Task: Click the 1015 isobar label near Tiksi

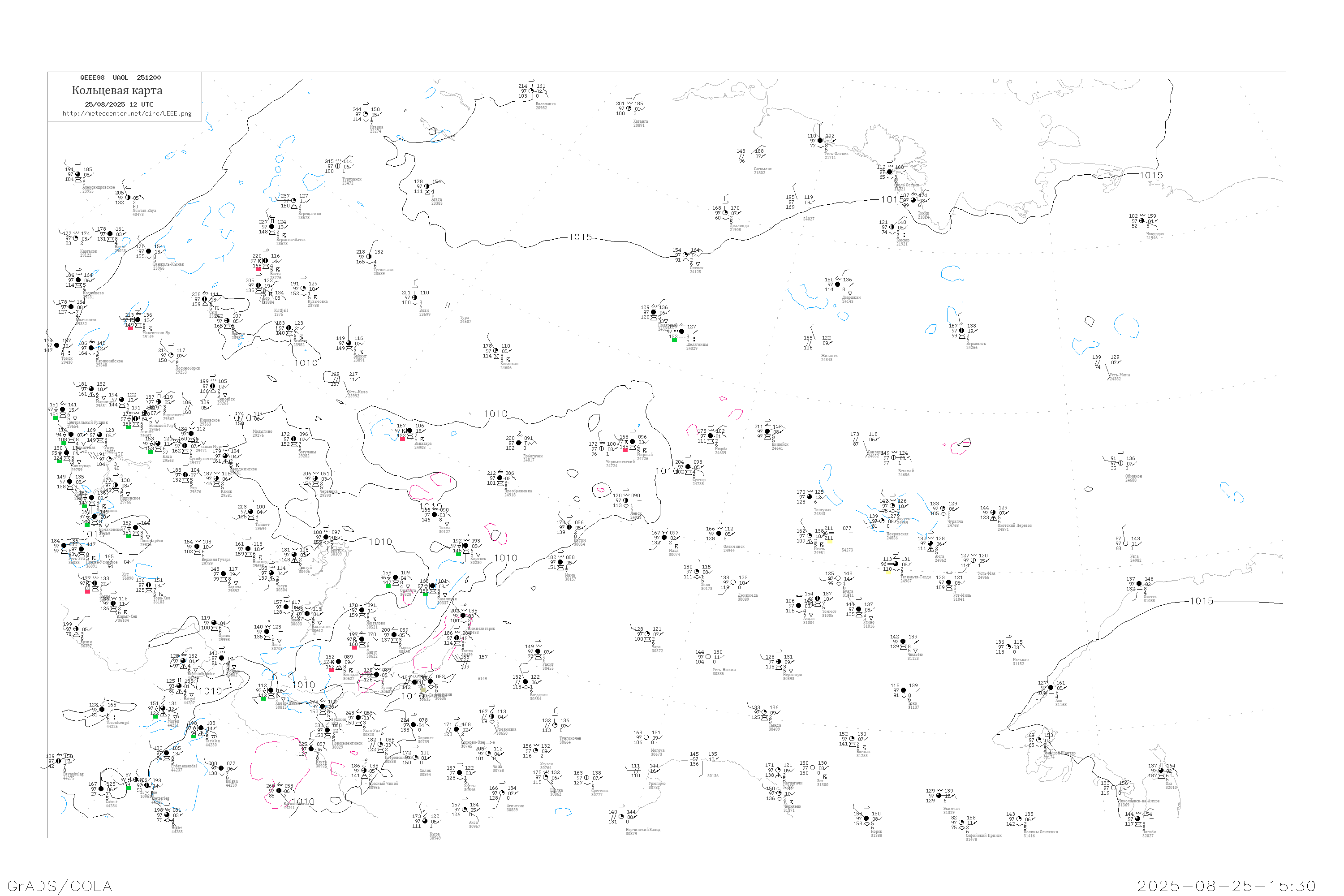Action: pos(892,199)
